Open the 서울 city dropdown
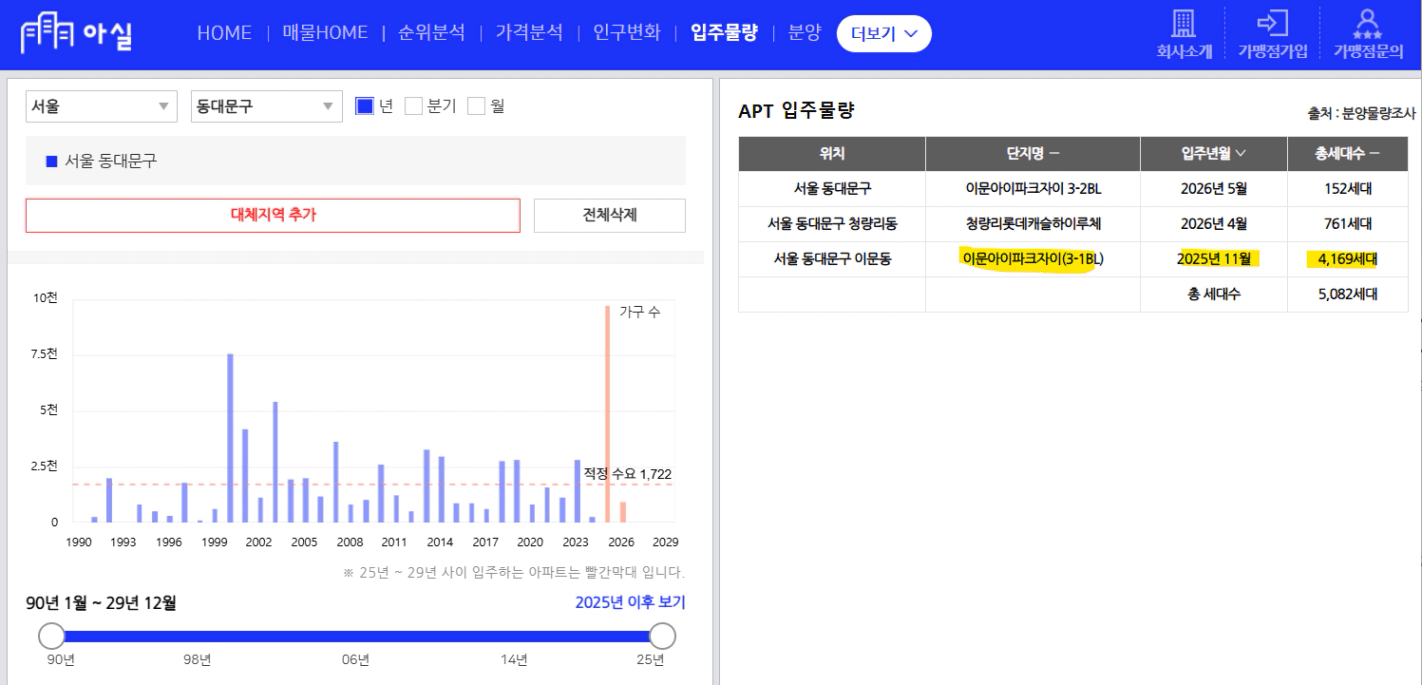Image resolution: width=1422 pixels, height=685 pixels. coord(101,106)
